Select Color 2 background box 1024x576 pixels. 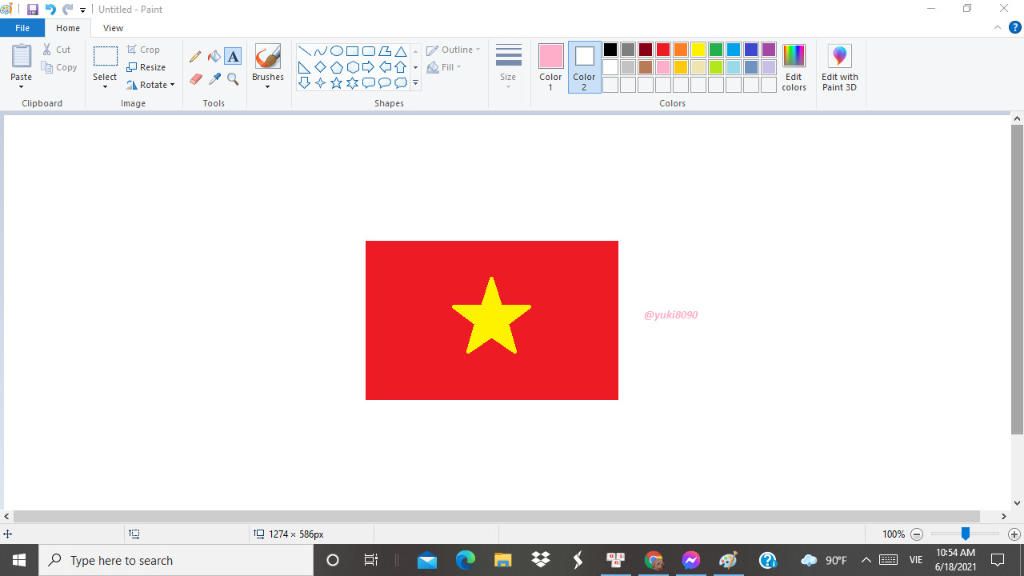point(584,67)
